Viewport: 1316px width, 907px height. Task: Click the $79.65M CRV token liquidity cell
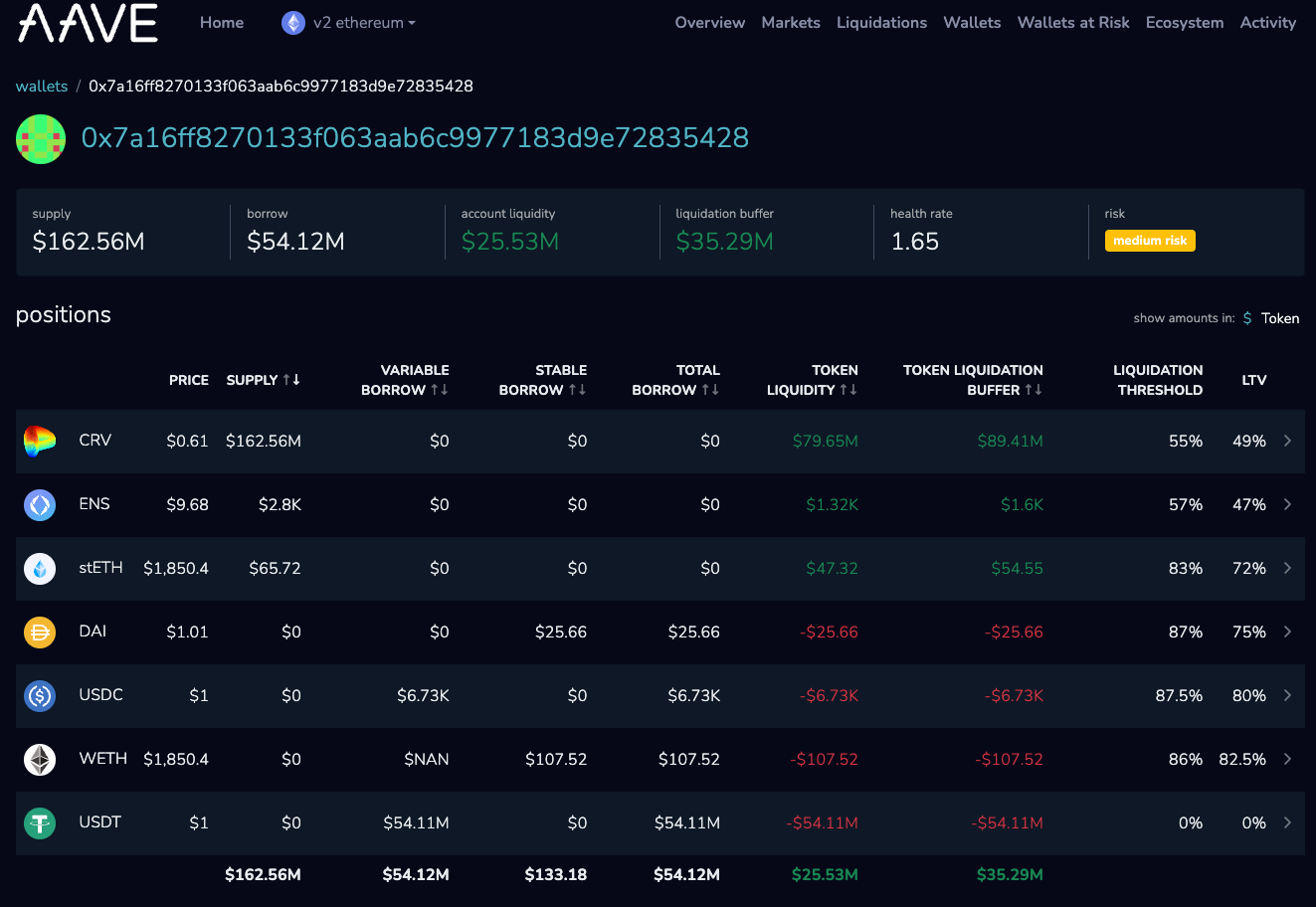(x=826, y=442)
